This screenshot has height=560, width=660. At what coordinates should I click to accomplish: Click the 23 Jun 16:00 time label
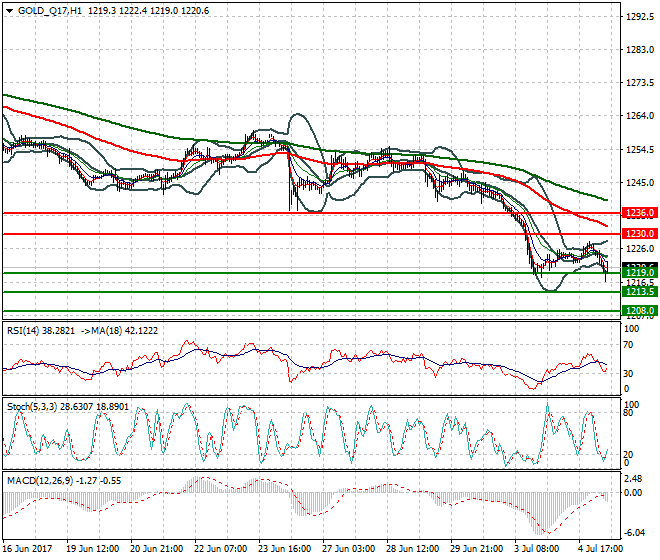click(x=284, y=549)
